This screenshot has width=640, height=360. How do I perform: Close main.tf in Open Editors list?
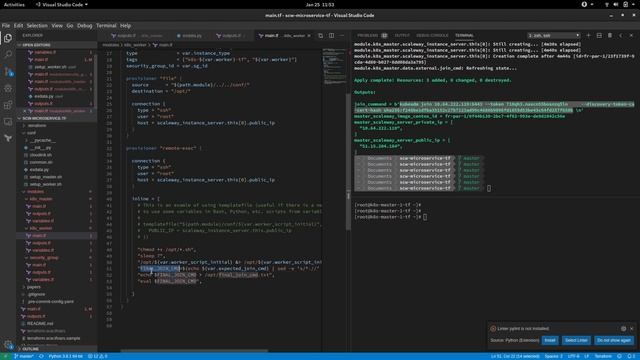pos(25,111)
